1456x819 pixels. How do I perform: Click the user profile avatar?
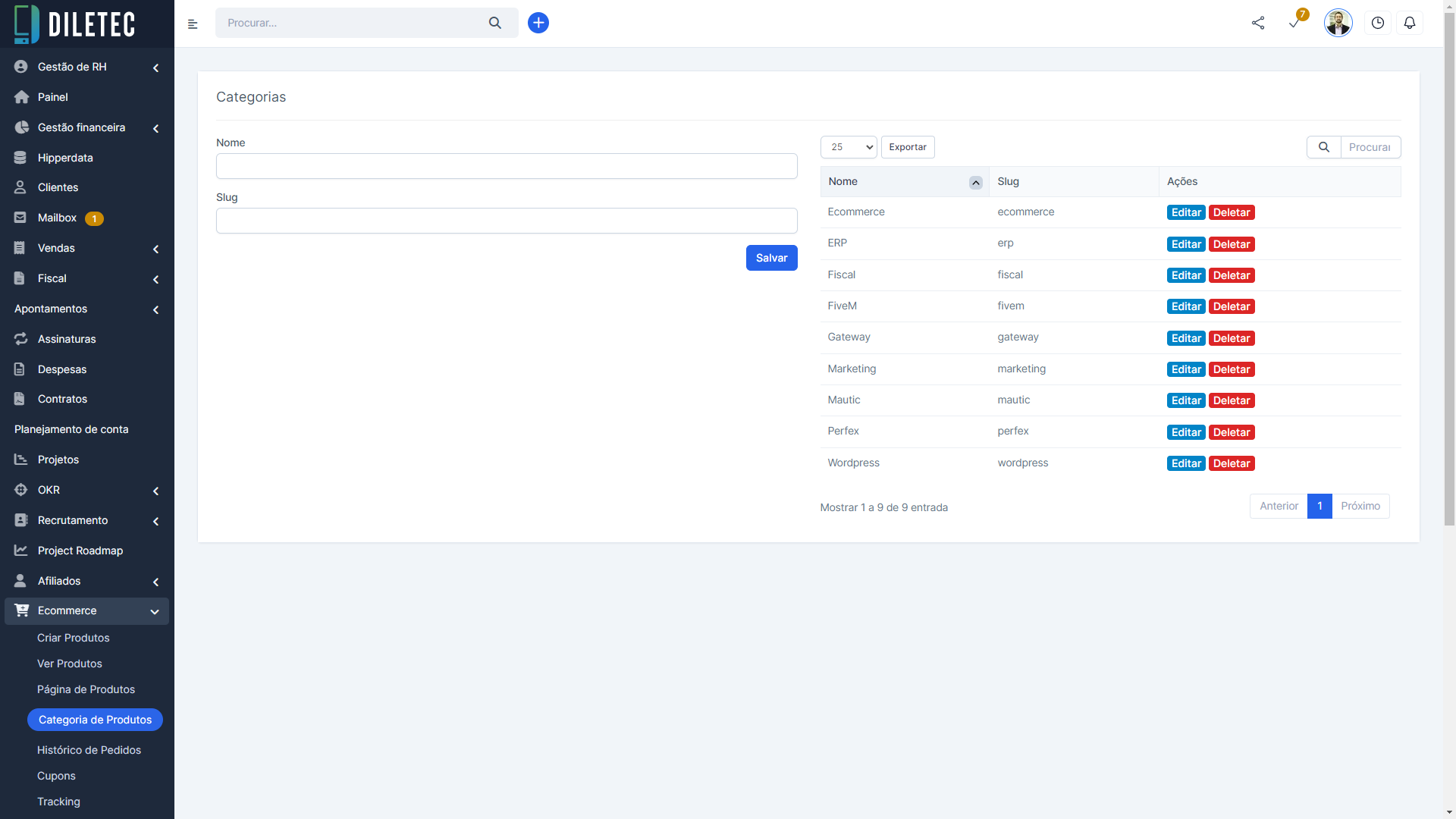[x=1338, y=23]
